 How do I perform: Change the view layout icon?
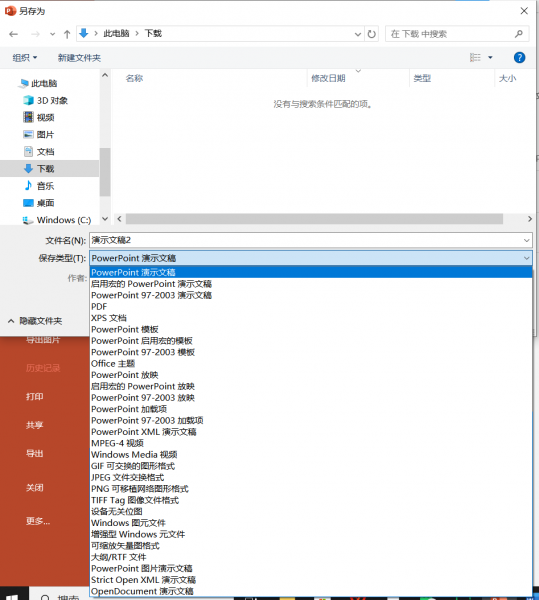[x=475, y=57]
